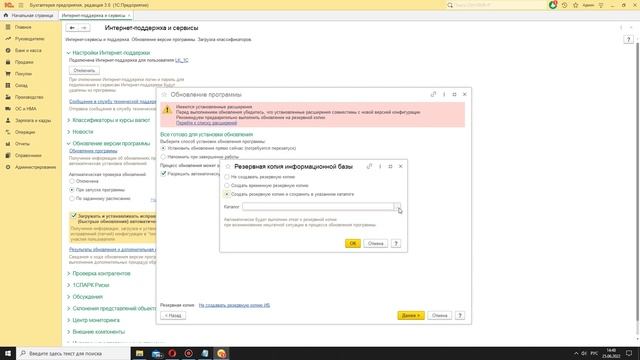Screen dimensions: 640x360
Task: Navigate back with the left arrow button
Action: pyautogui.click(x=72, y=28)
